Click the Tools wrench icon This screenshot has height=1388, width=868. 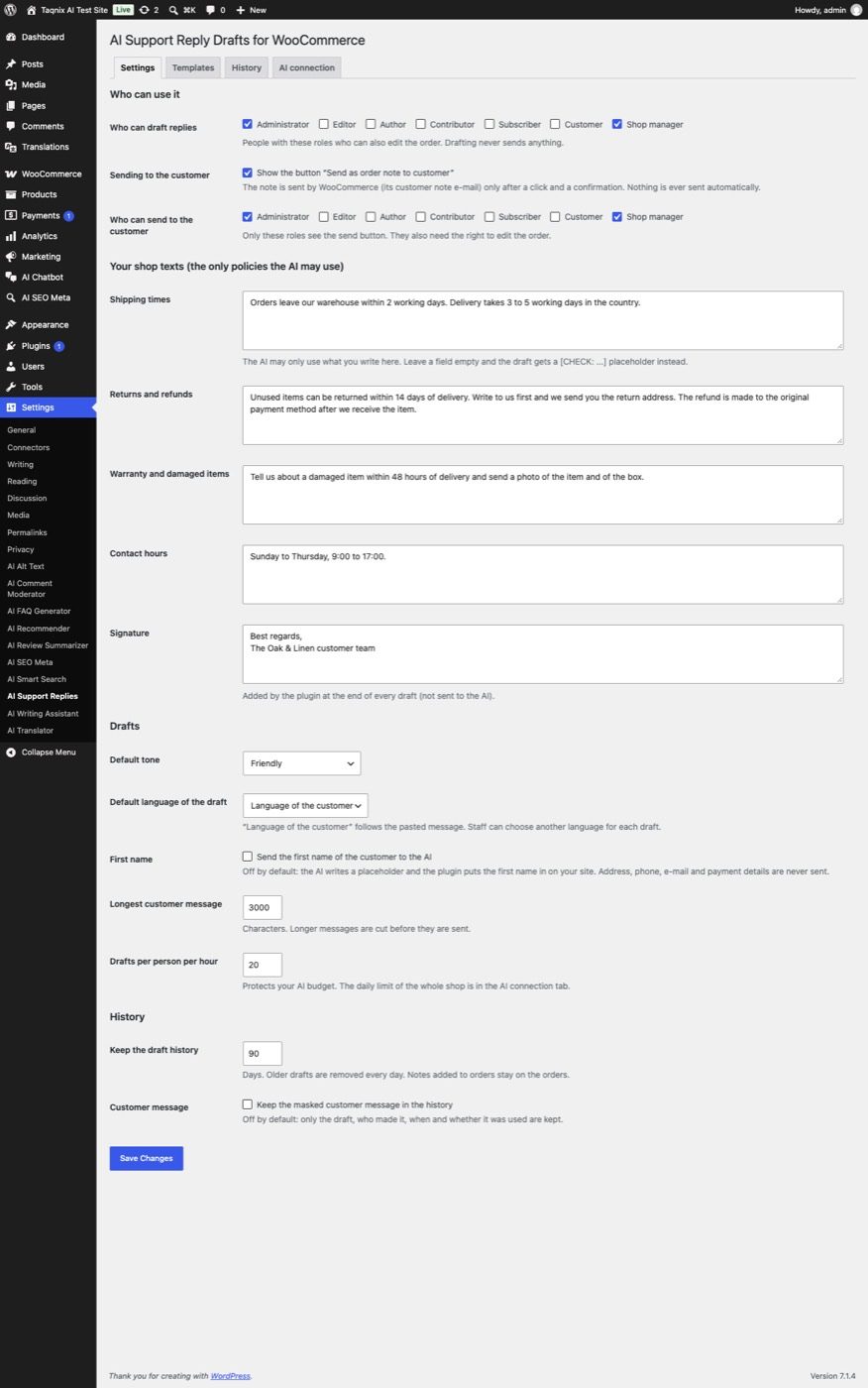(11, 387)
